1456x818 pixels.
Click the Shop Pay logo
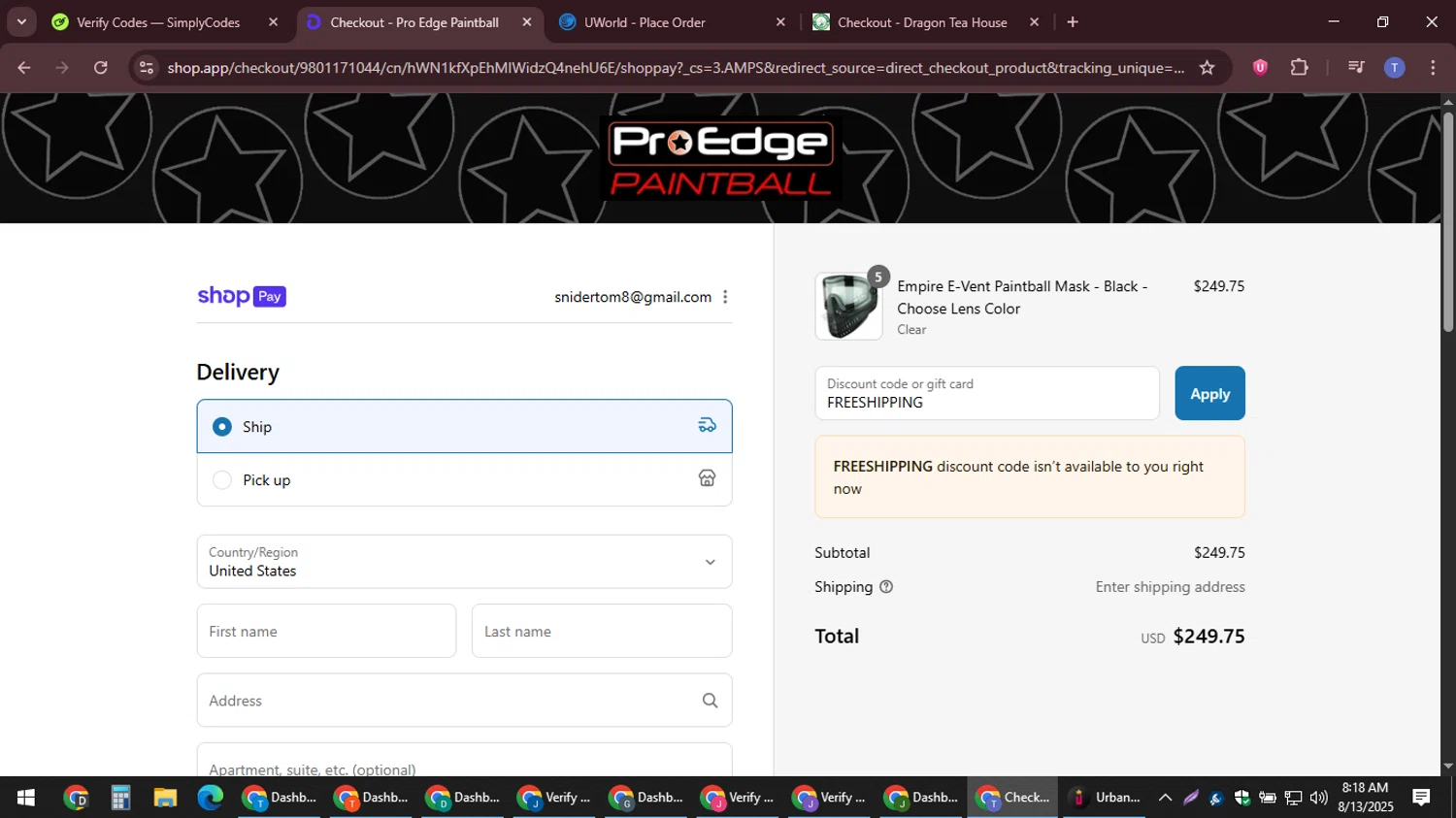242,296
